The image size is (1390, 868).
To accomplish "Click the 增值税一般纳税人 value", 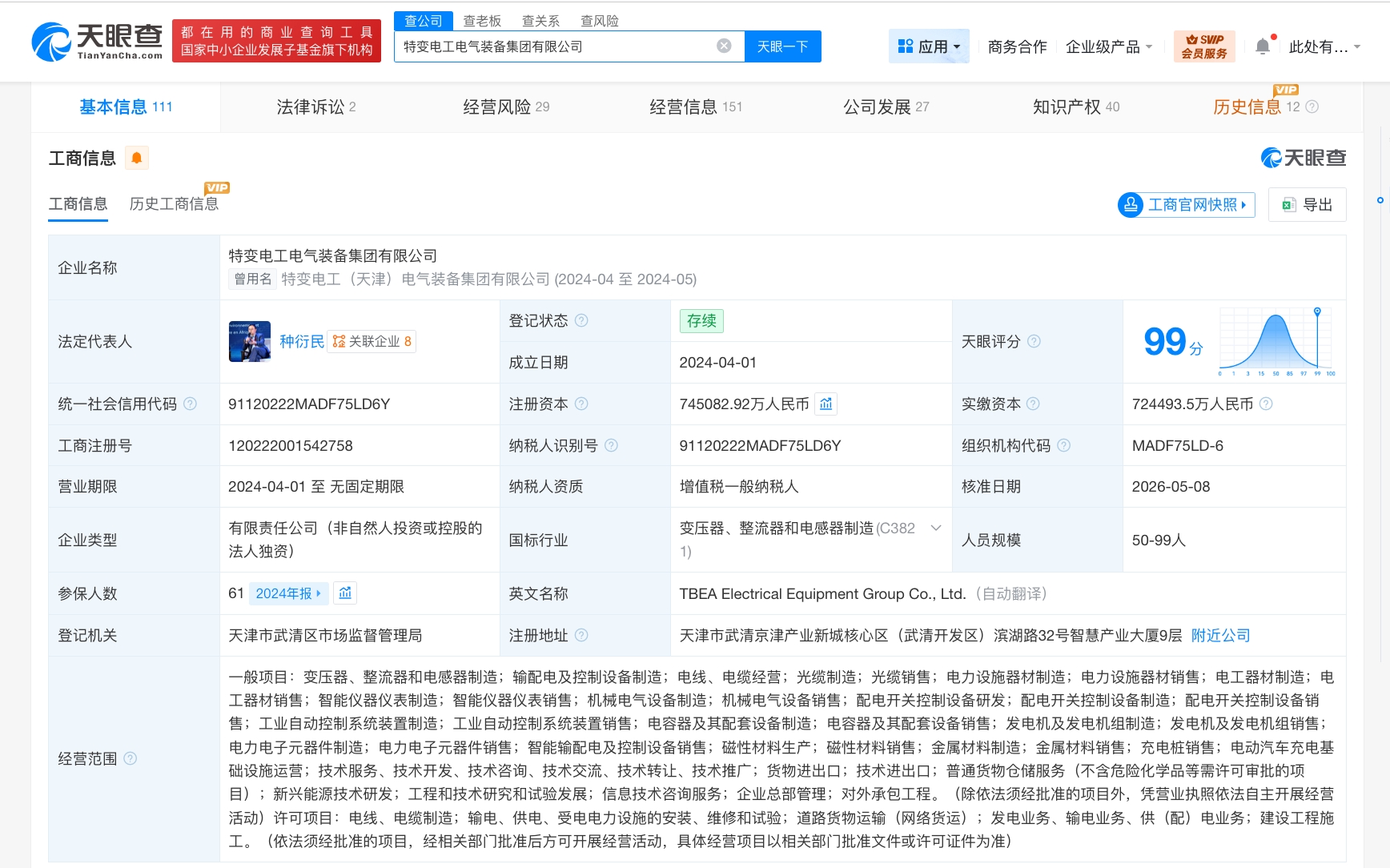I will point(739,486).
